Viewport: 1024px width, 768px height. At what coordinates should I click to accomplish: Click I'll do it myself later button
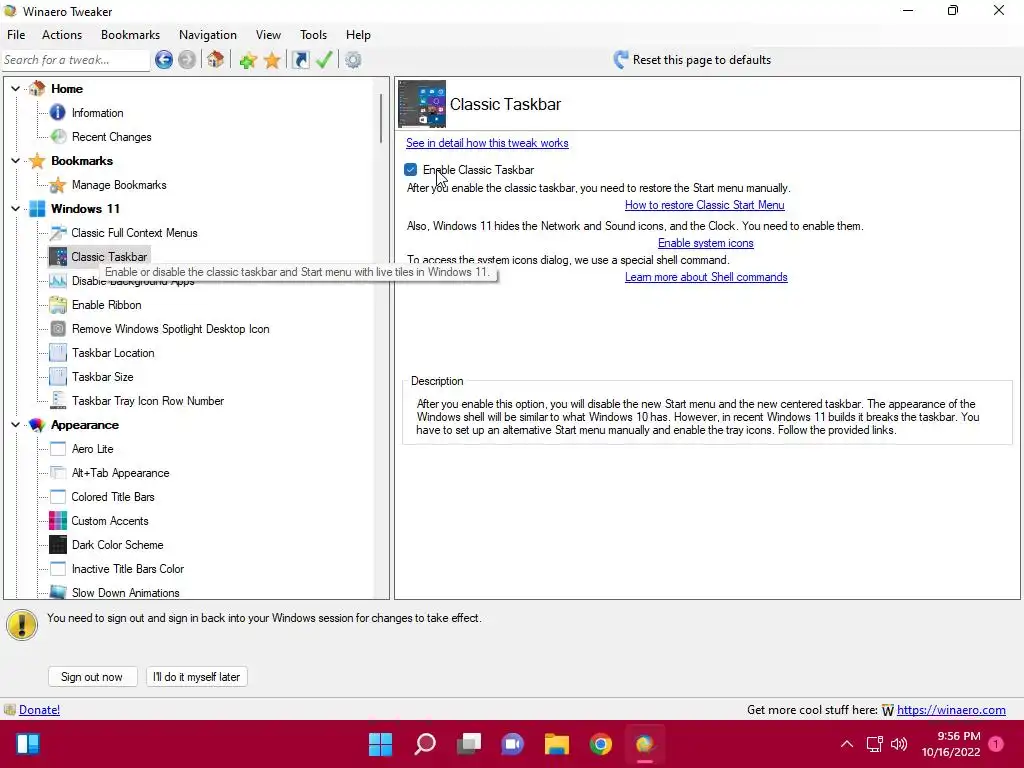(x=197, y=677)
